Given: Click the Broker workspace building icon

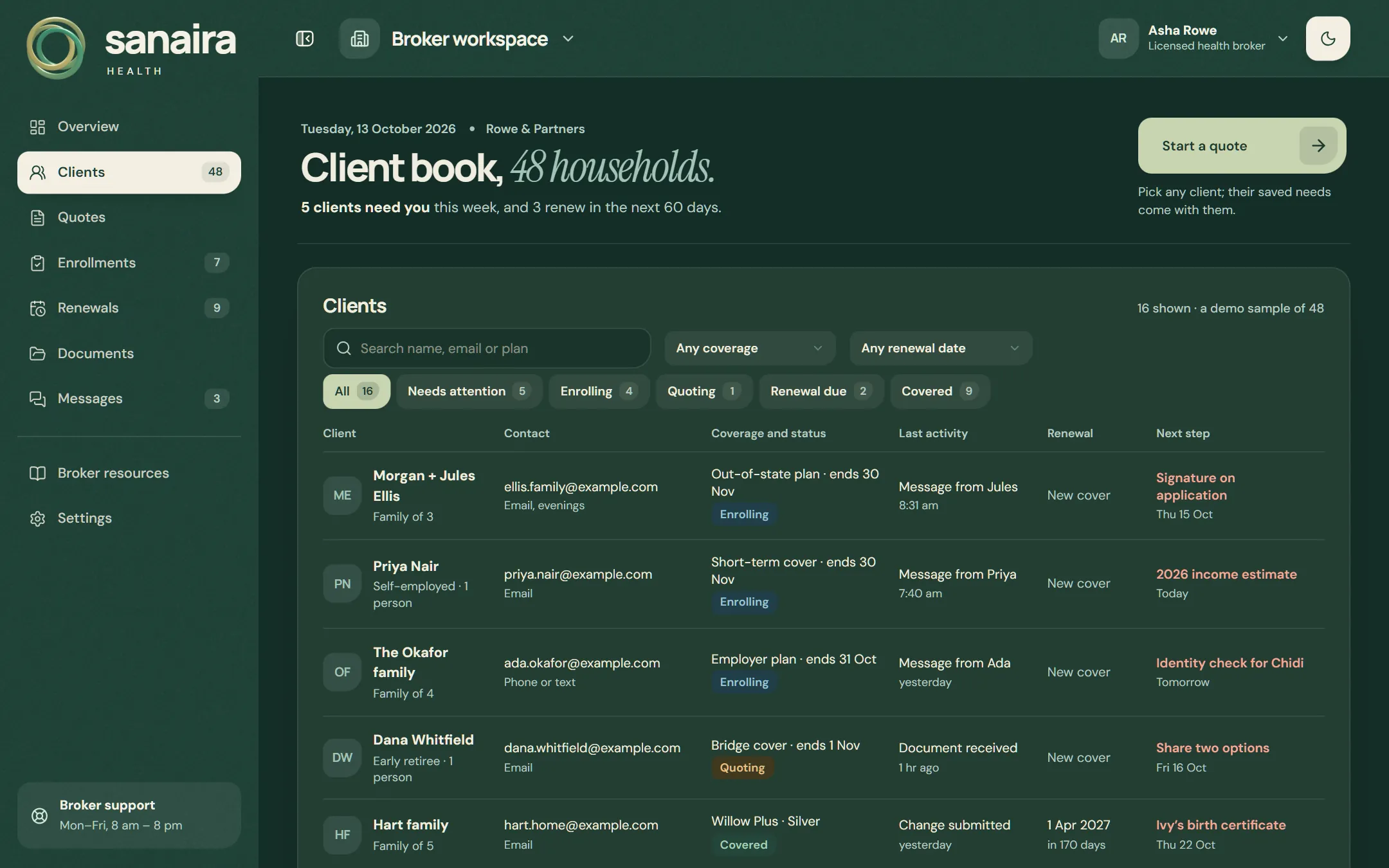Looking at the screenshot, I should [359, 39].
